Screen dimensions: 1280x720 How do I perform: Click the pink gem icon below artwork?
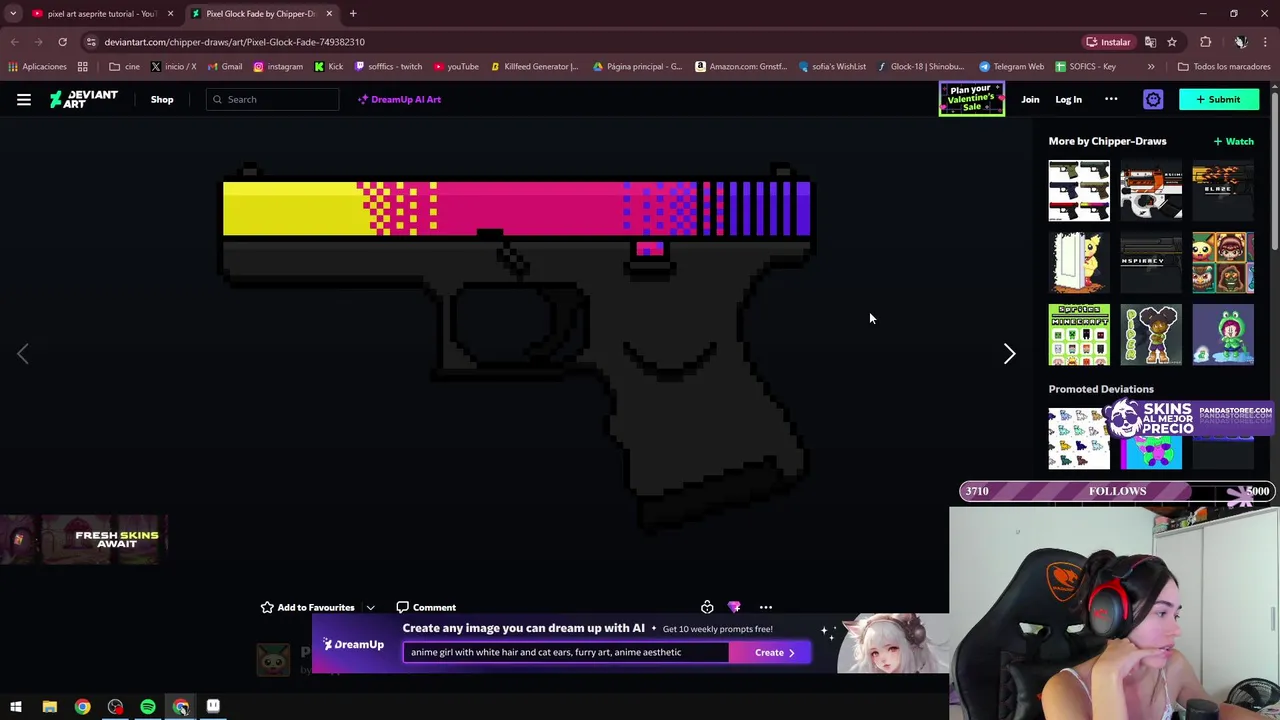(x=734, y=607)
